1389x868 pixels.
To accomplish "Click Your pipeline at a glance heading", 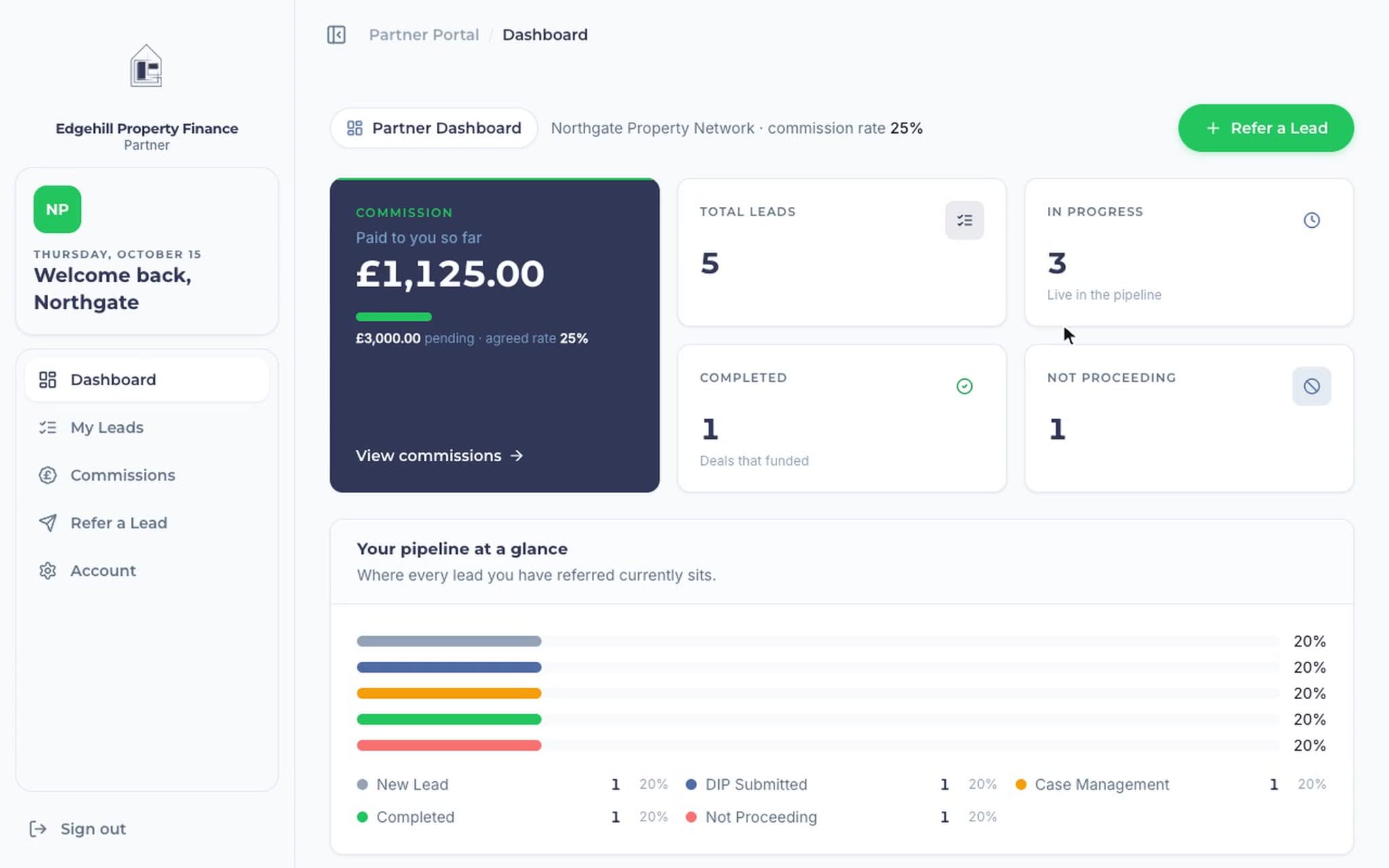I will click(x=462, y=549).
